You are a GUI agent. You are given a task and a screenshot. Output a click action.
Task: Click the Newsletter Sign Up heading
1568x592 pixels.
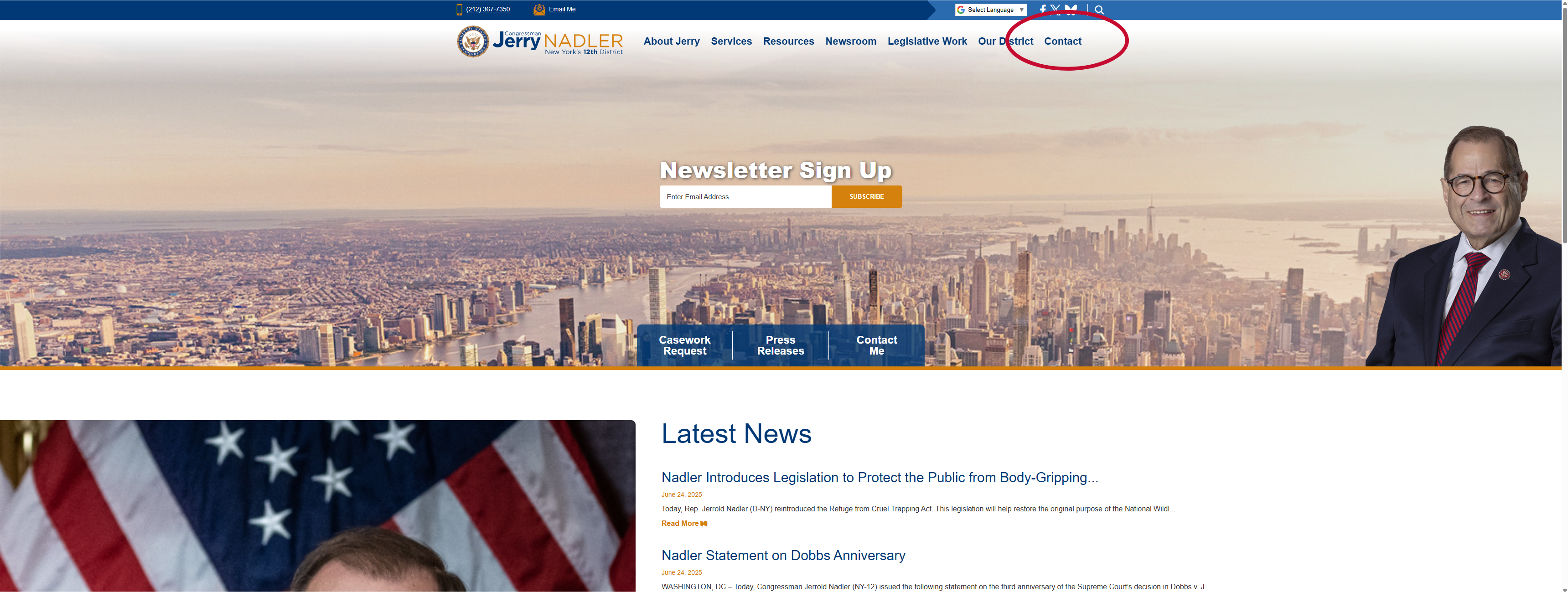click(776, 170)
